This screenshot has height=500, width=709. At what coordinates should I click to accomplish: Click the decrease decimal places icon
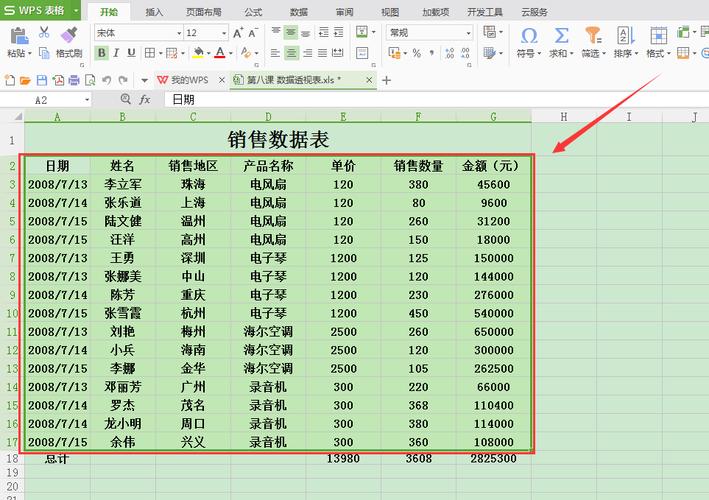(x=465, y=53)
